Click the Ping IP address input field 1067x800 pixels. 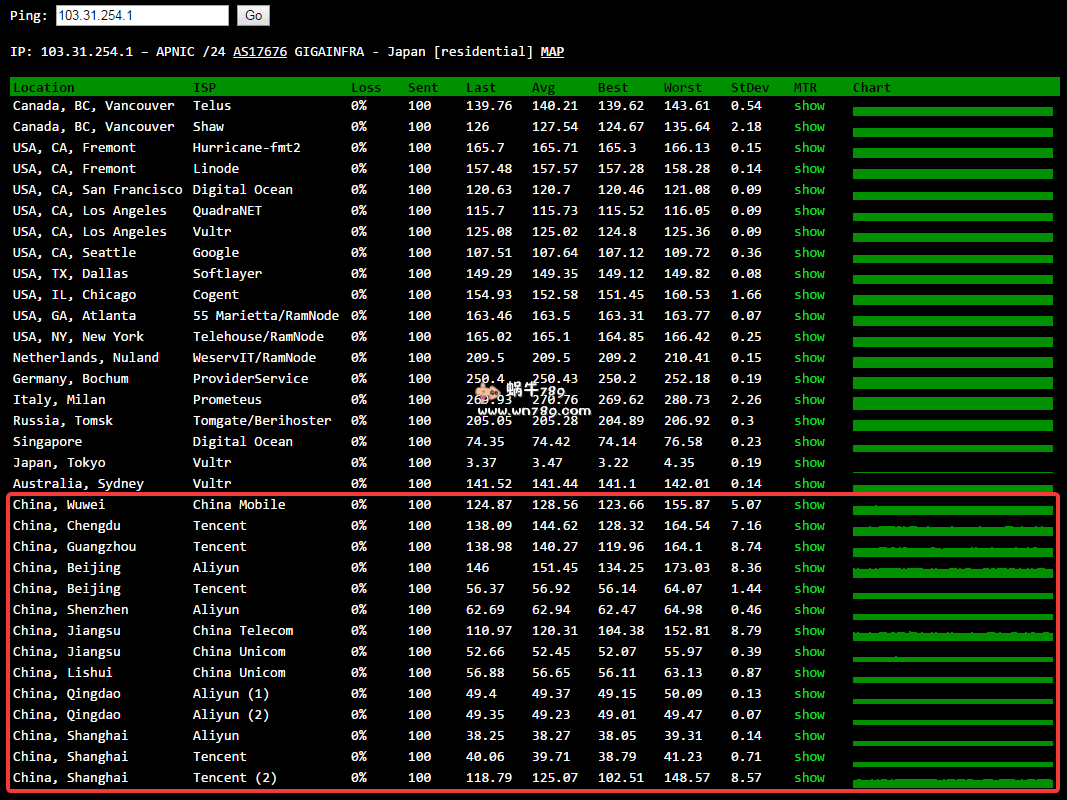pos(142,15)
